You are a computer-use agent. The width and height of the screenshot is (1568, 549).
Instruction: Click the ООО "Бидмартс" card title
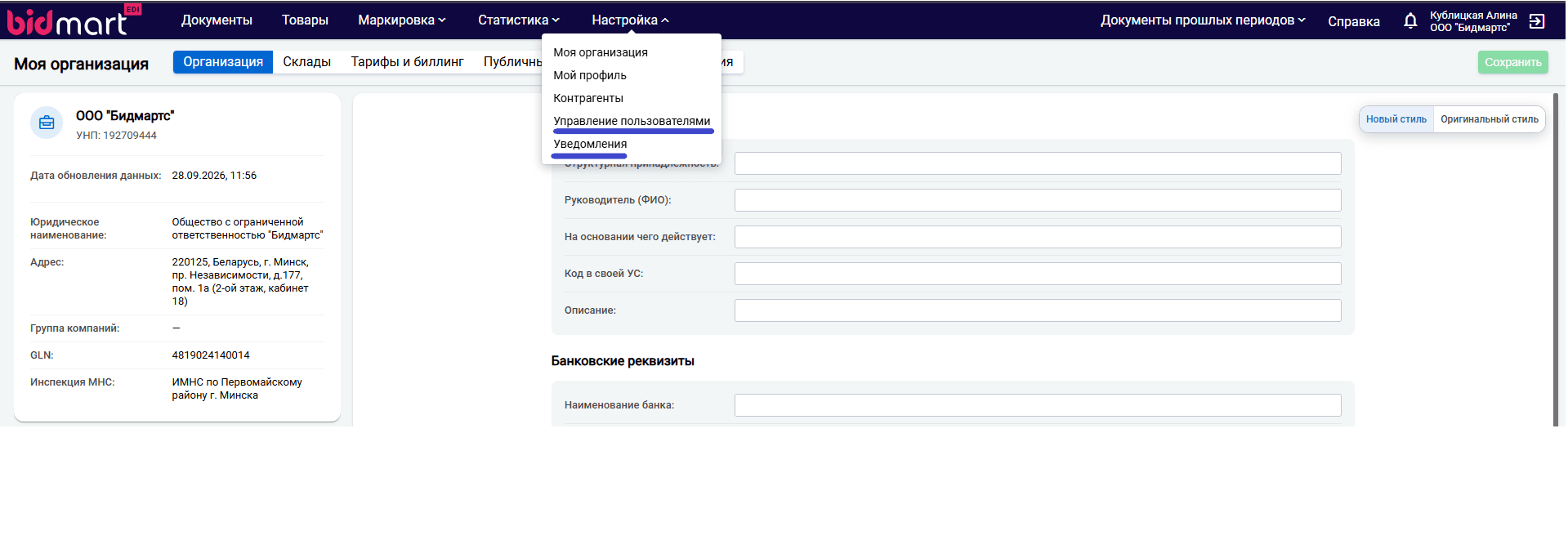tap(125, 116)
